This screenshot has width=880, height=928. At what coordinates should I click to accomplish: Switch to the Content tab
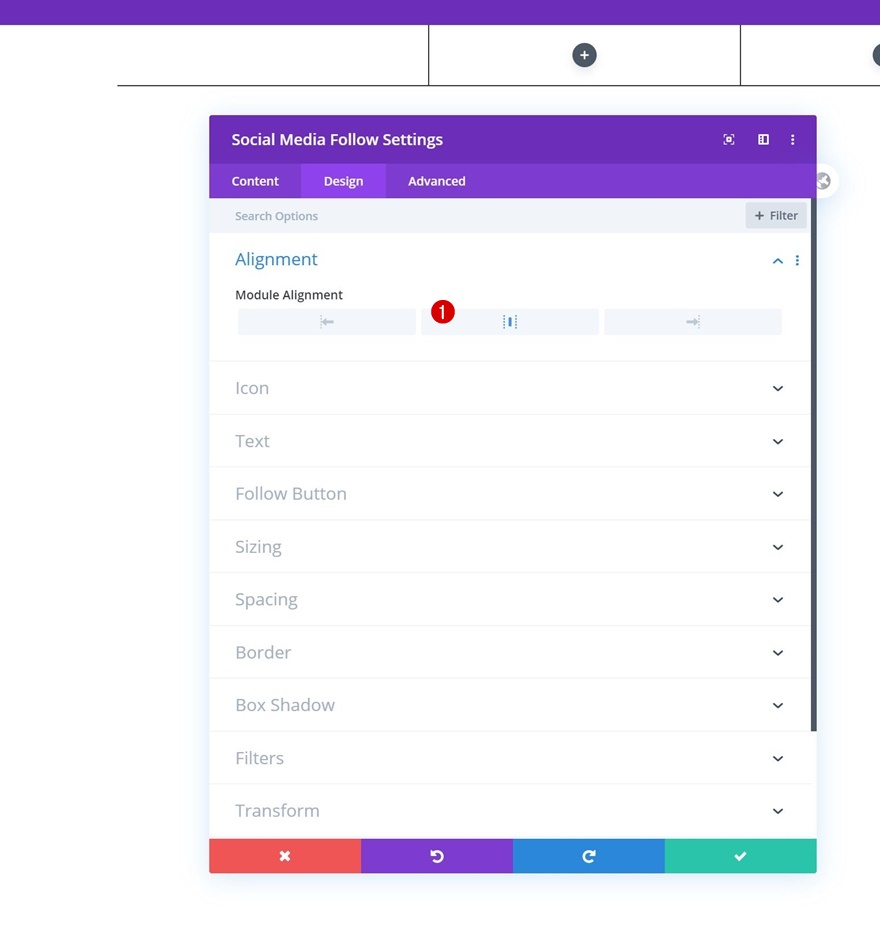pos(255,181)
